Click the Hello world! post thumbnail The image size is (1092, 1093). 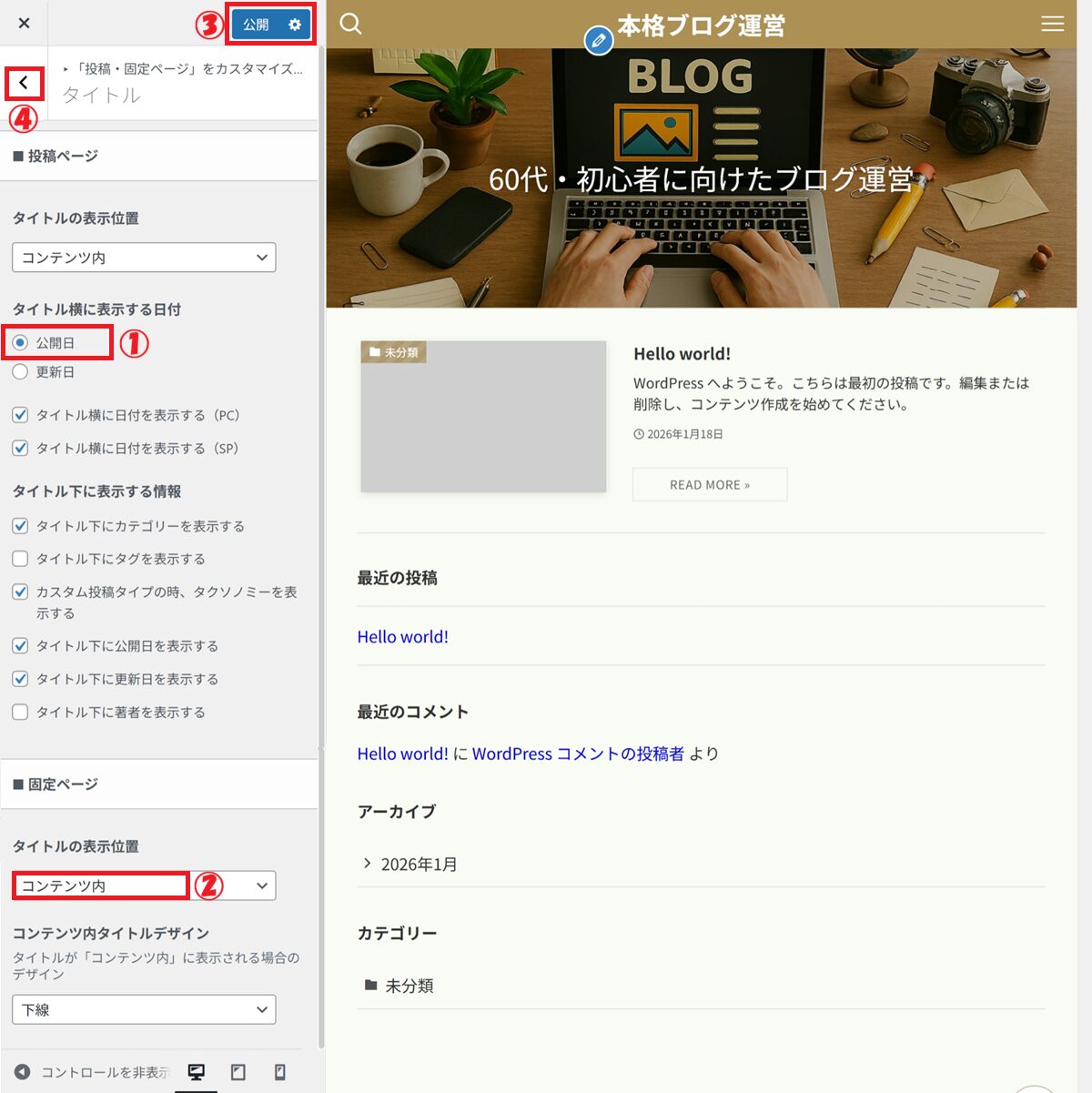(x=483, y=417)
